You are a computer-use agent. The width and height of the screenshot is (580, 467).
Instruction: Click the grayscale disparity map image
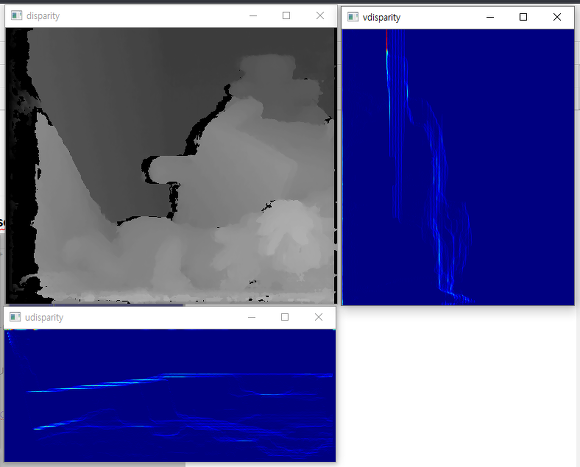(x=171, y=166)
